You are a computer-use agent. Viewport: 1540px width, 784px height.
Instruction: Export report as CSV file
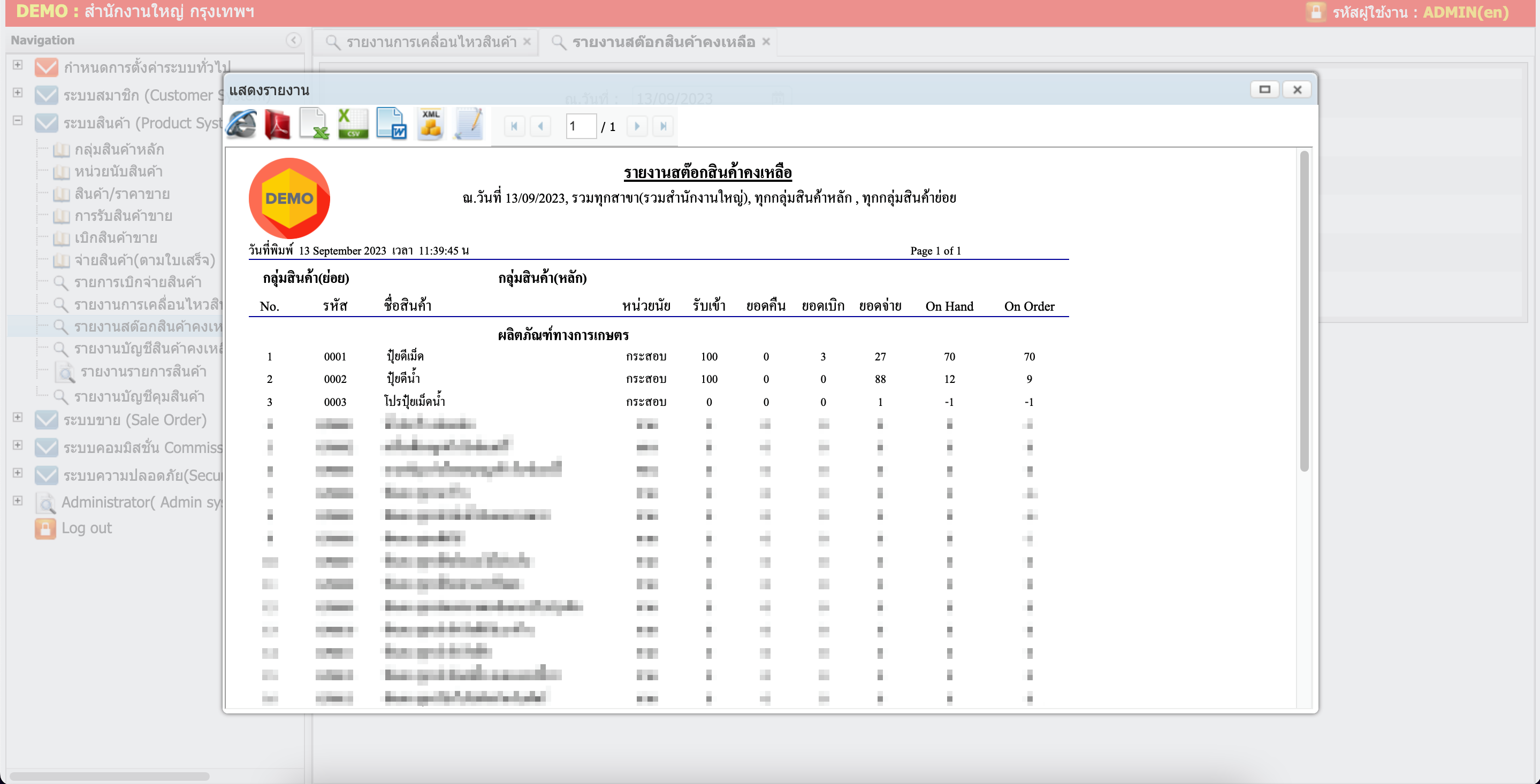pos(353,125)
